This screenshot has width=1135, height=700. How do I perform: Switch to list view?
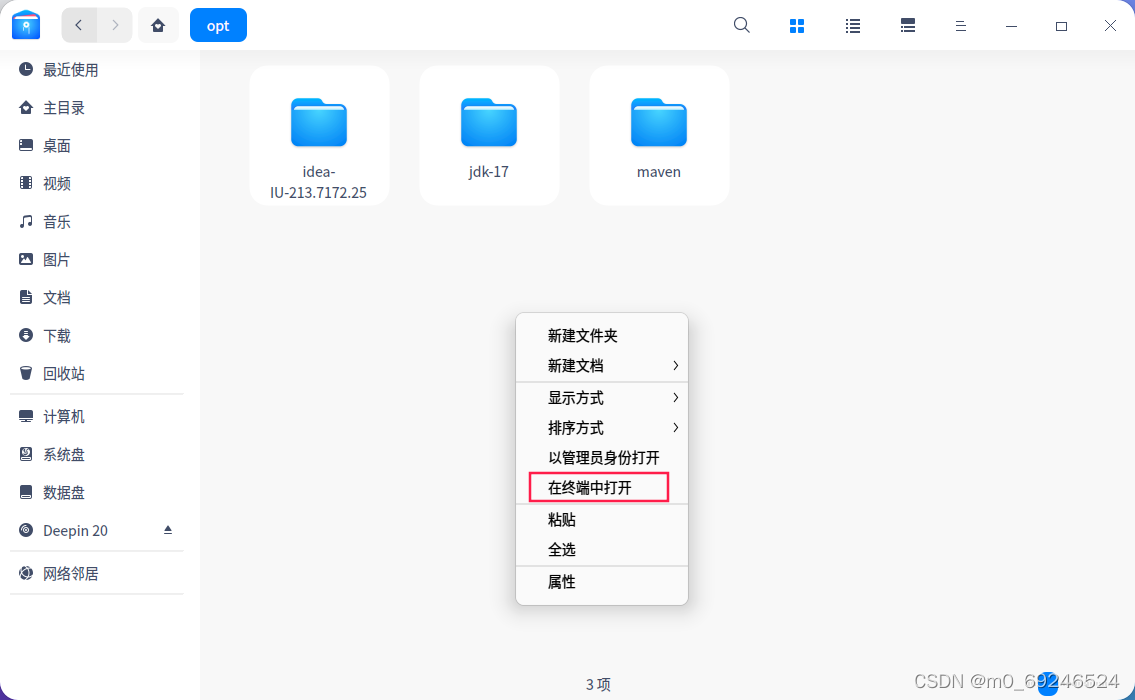(853, 26)
